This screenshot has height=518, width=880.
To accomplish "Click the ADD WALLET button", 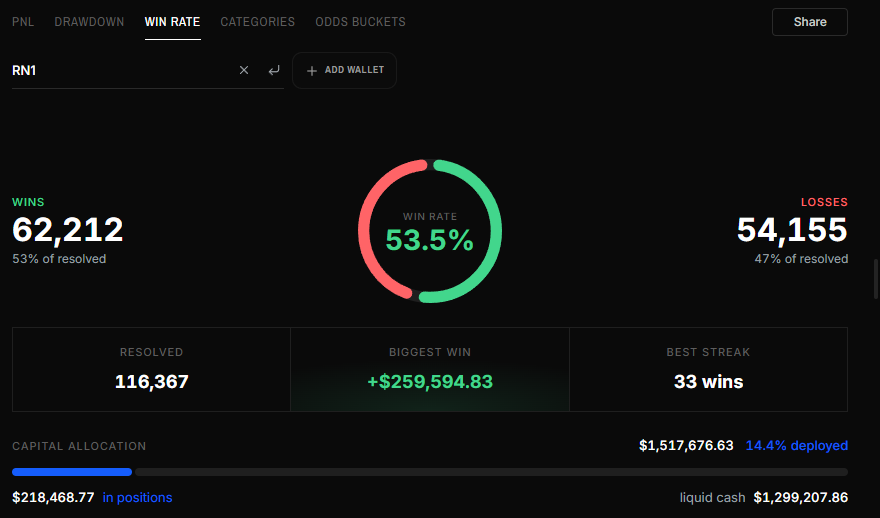I will pyautogui.click(x=345, y=70).
